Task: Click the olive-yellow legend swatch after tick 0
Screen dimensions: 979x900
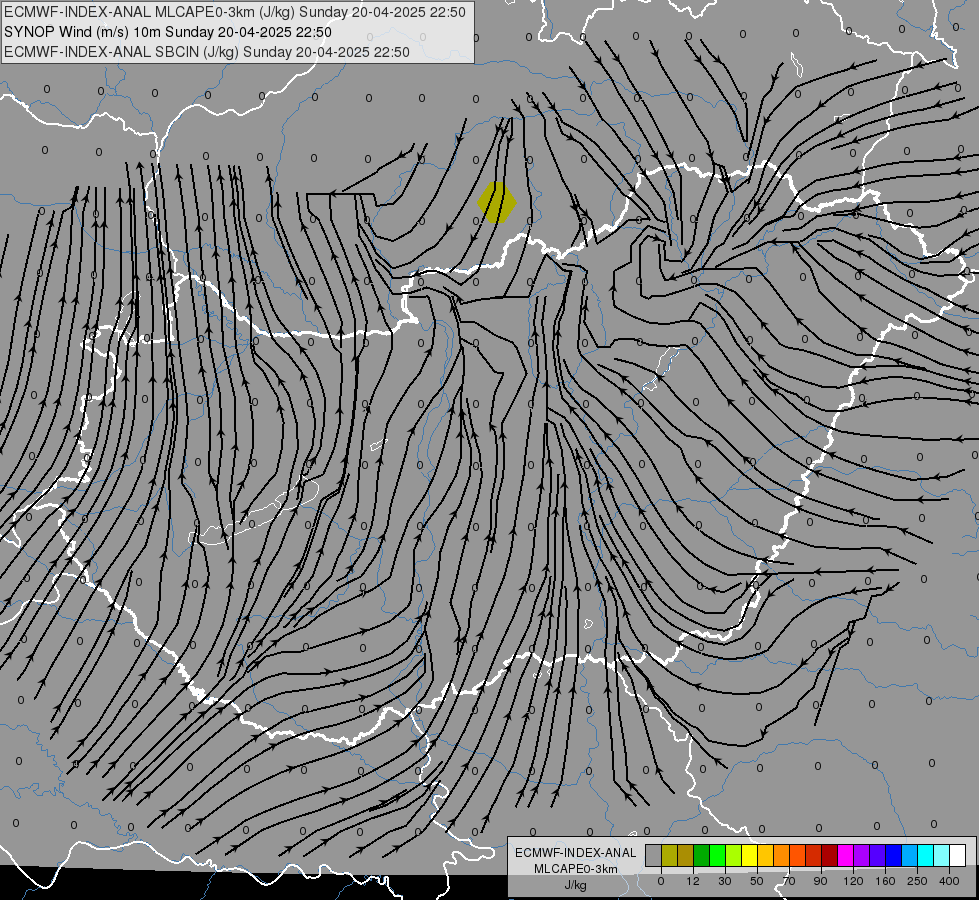Action: pos(669,855)
